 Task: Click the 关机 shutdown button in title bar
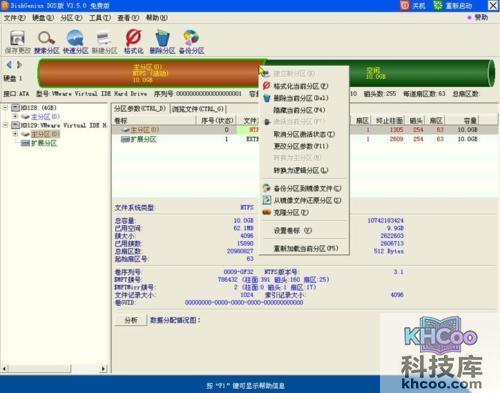pyautogui.click(x=413, y=5)
